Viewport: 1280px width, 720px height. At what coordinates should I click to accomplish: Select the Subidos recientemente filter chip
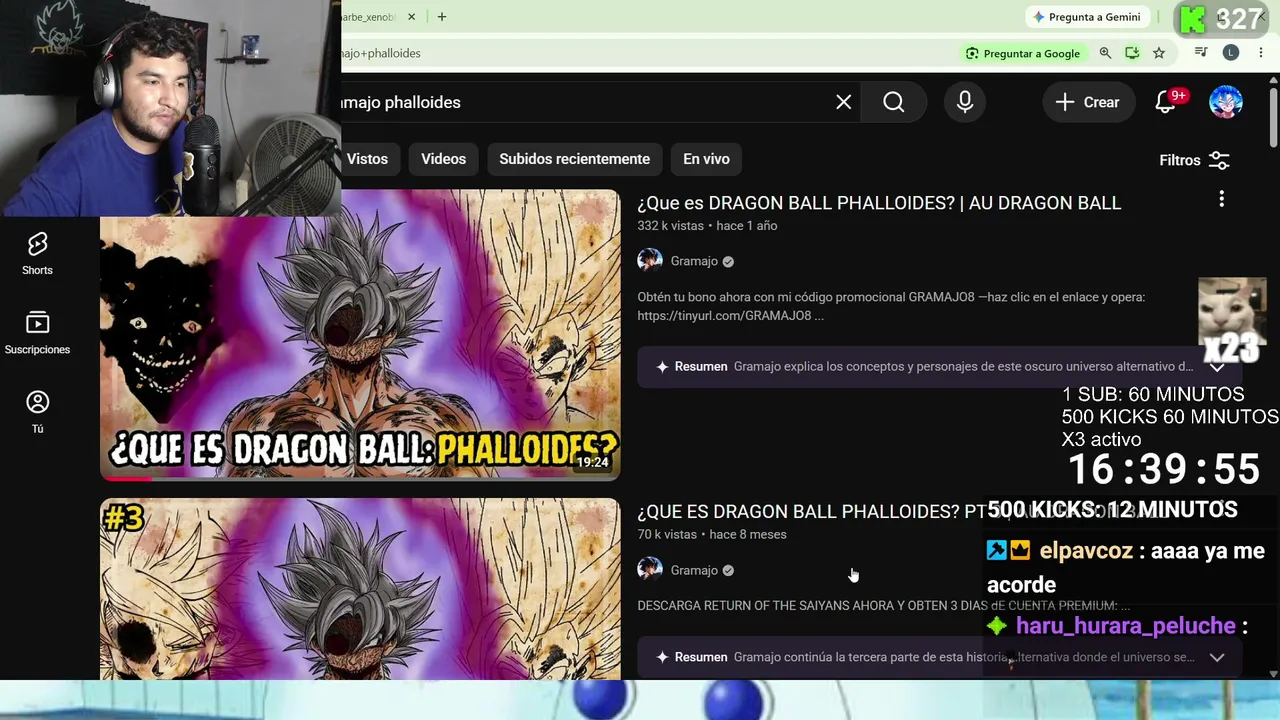(x=574, y=159)
